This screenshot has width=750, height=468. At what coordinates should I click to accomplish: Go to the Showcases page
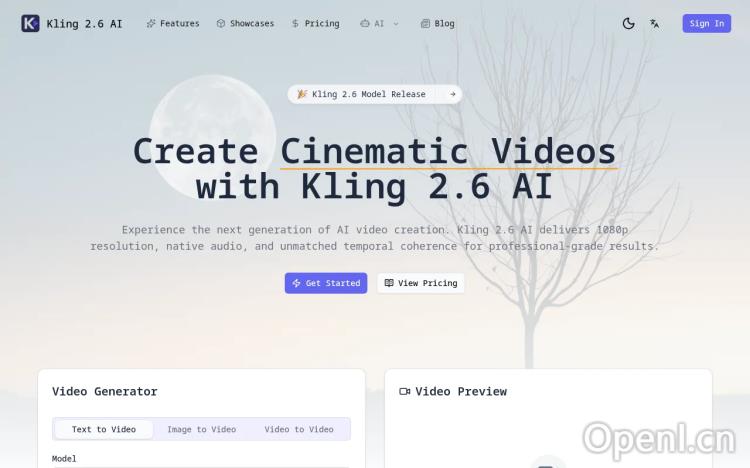[245, 23]
